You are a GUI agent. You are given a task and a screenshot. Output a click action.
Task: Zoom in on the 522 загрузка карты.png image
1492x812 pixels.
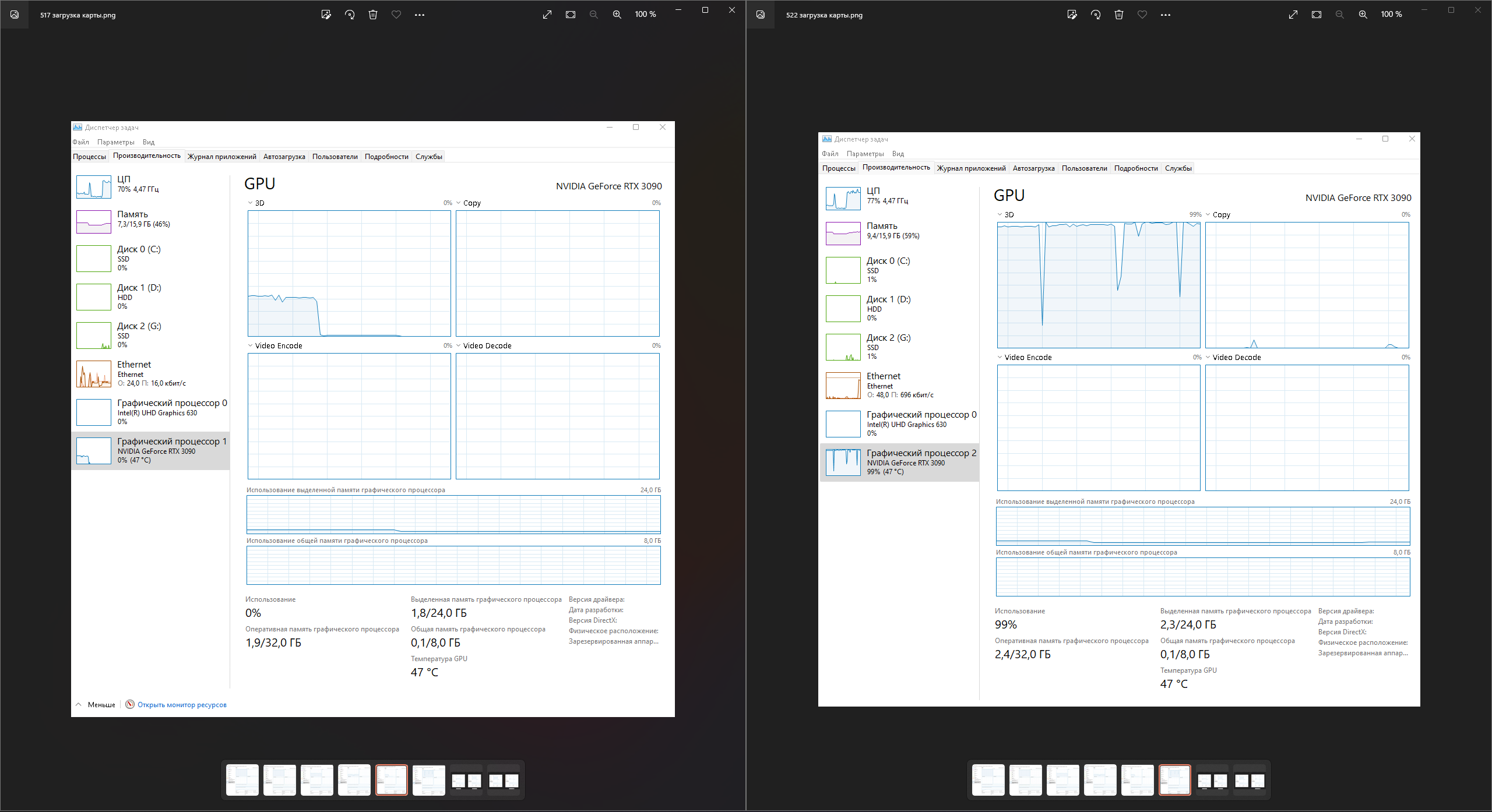(1363, 15)
